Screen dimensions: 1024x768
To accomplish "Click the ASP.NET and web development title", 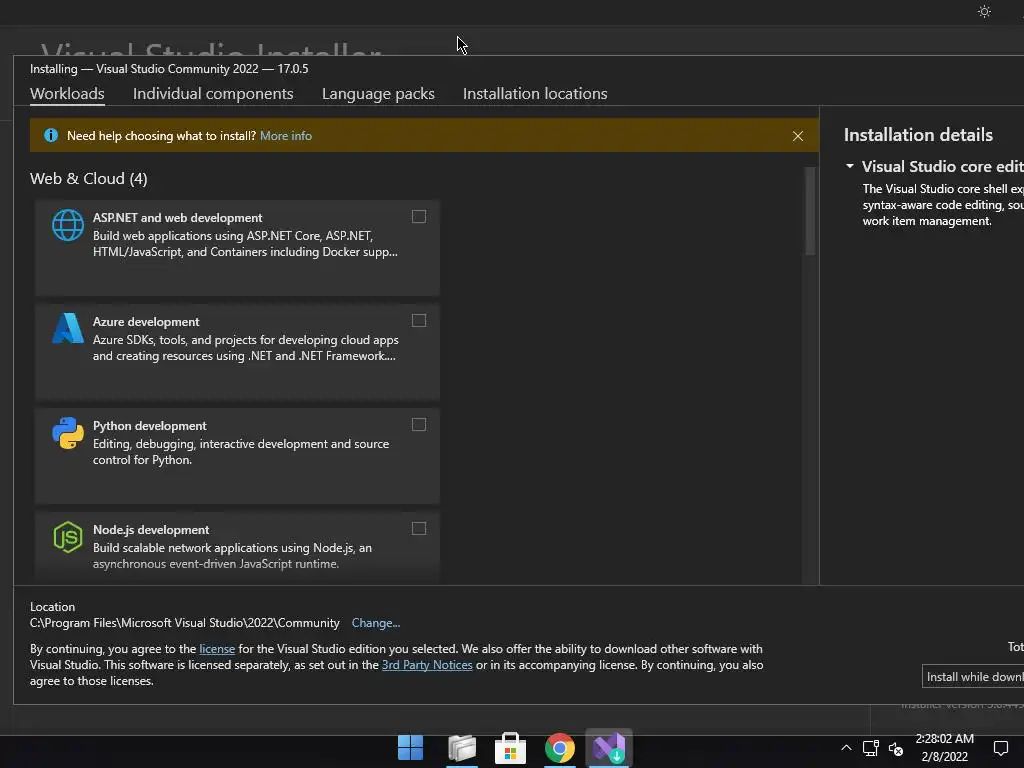I will 178,217.
